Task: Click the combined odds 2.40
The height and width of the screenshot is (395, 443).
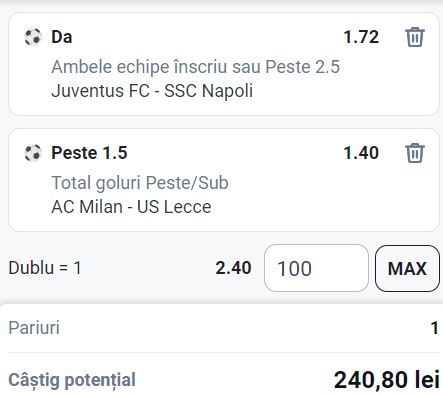Action: tap(233, 268)
